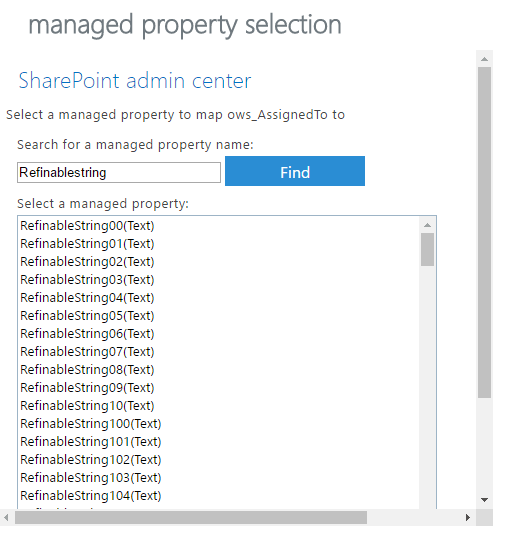Choose RefinableString07(Text) entry
This screenshot has width=520, height=533.
click(x=87, y=352)
